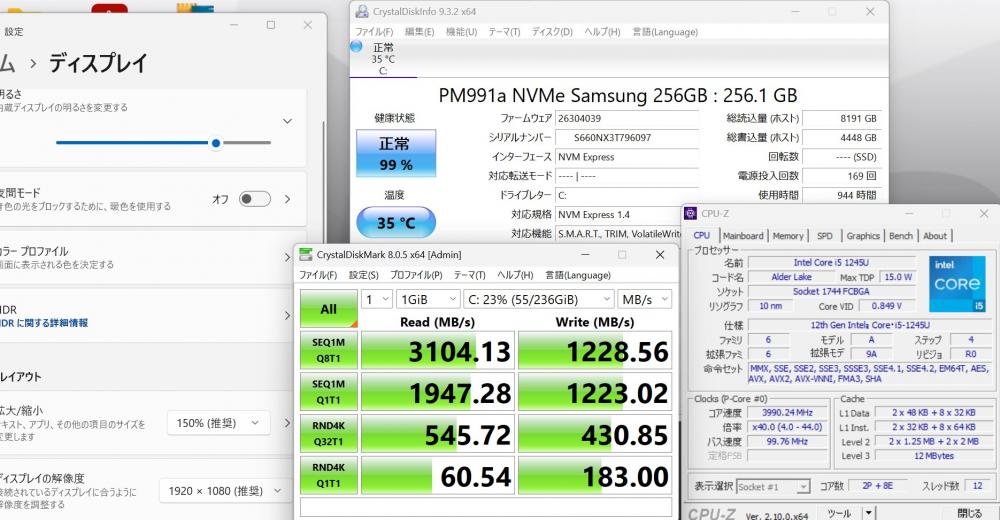Click the brightness slider thumb in Settings
This screenshot has width=1000, height=520.
click(x=216, y=143)
